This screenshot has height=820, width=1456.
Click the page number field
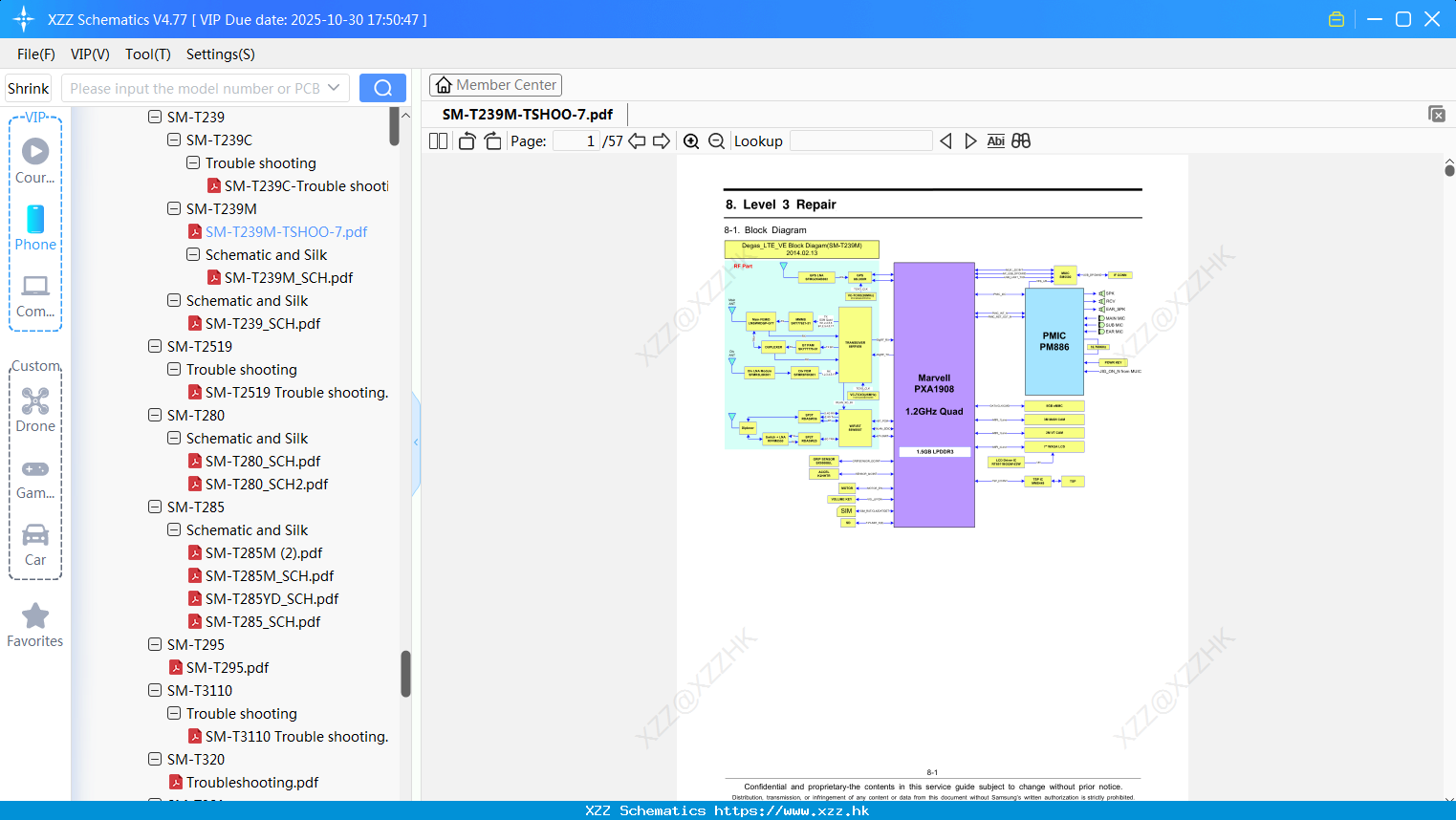click(576, 140)
